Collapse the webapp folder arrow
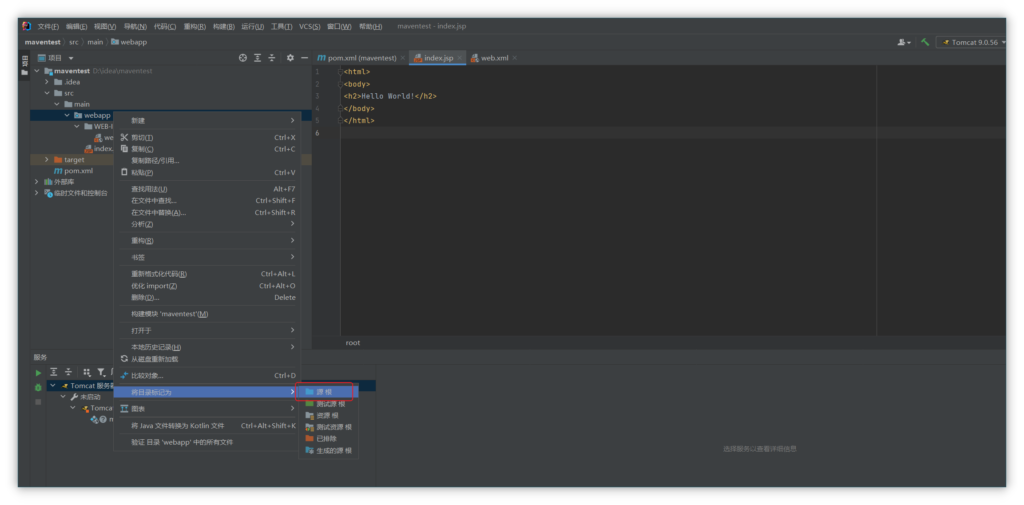 click(67, 115)
